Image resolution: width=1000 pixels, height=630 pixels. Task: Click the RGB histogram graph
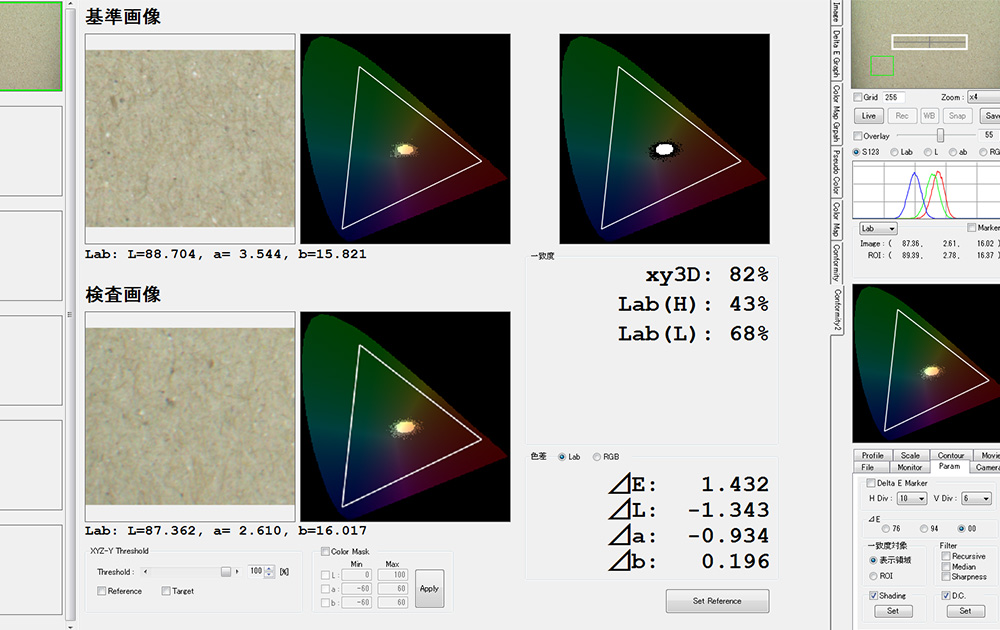tap(926, 191)
